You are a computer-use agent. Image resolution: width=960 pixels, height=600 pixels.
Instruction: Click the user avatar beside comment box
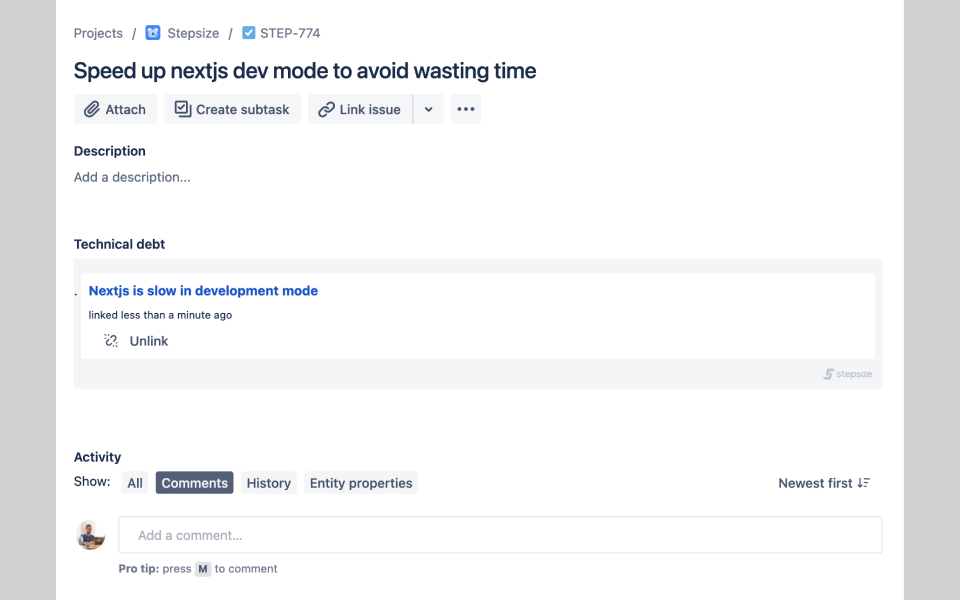coord(91,535)
